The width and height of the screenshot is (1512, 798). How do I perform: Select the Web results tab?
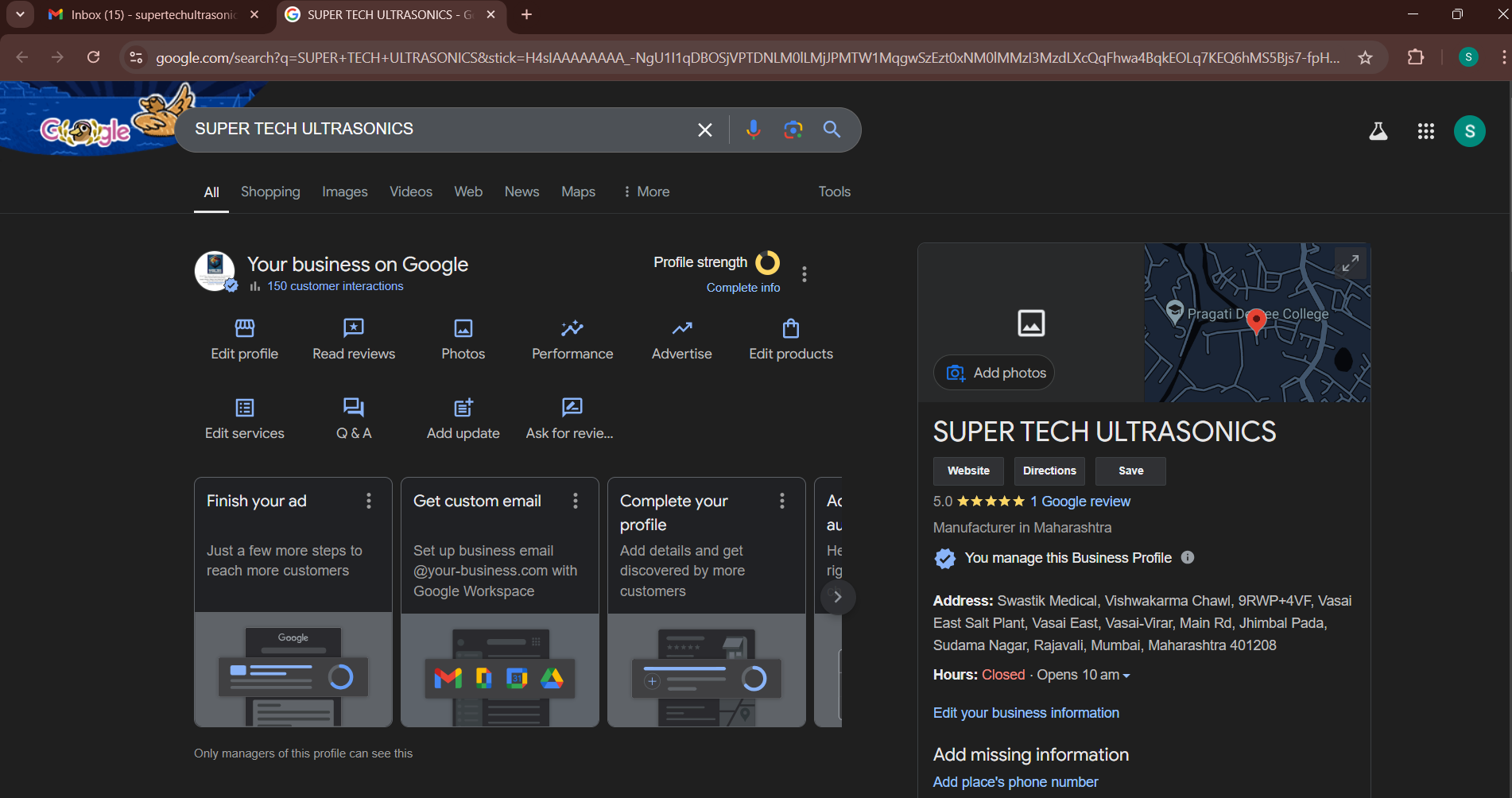[x=468, y=192]
